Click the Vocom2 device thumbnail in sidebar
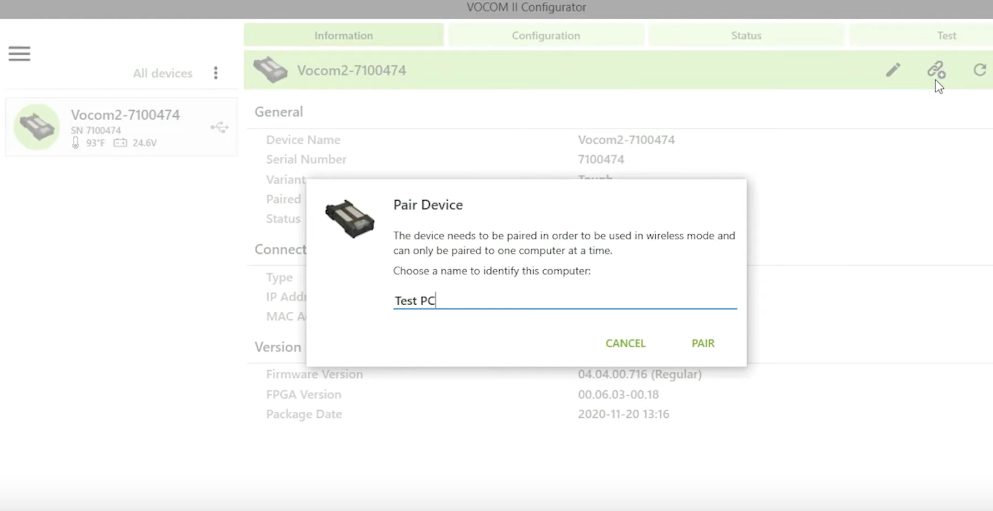The width and height of the screenshot is (993, 511). click(37, 127)
